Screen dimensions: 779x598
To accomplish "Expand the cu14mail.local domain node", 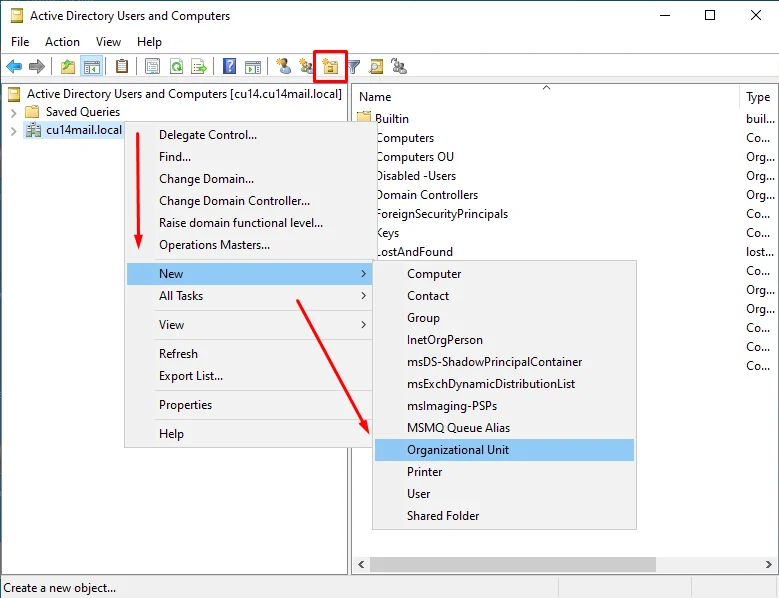I will (x=13, y=131).
